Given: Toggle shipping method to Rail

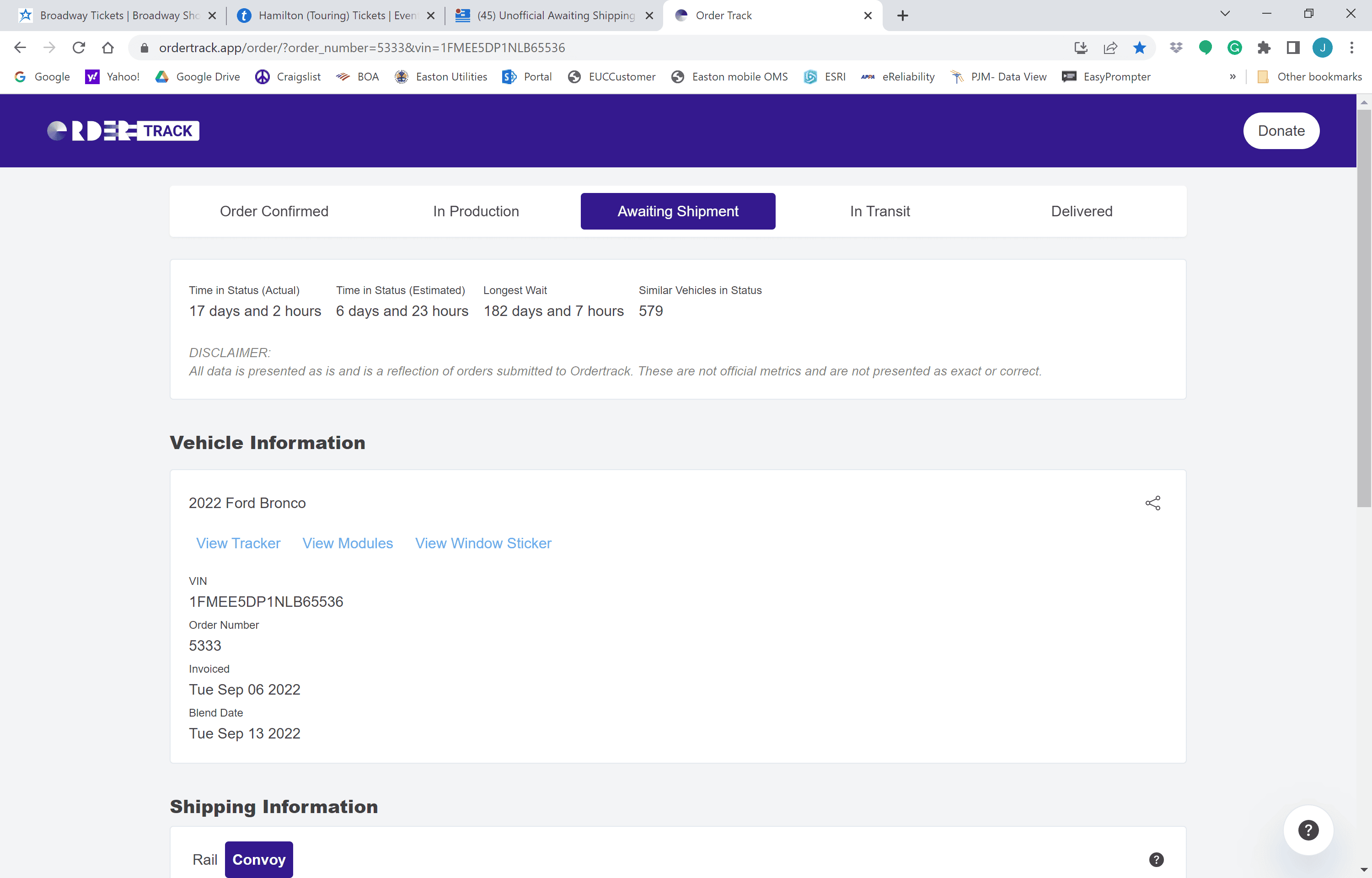Looking at the screenshot, I should click(x=204, y=859).
